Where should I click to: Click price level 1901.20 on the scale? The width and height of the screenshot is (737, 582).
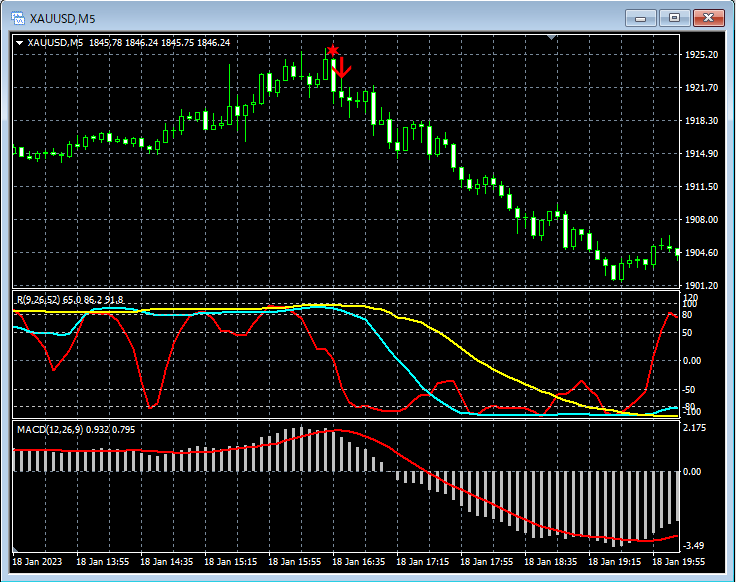click(701, 285)
